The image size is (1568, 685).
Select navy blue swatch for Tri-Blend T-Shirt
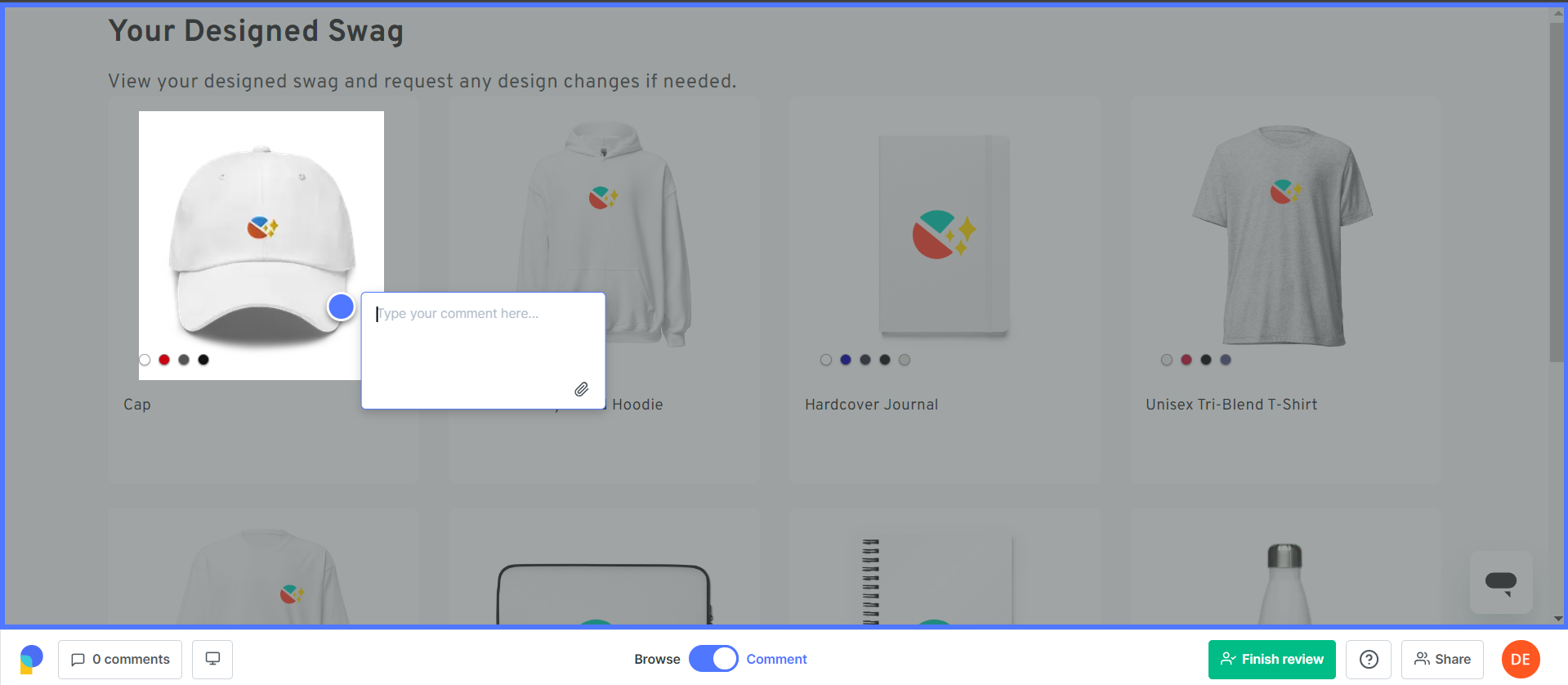(1226, 360)
